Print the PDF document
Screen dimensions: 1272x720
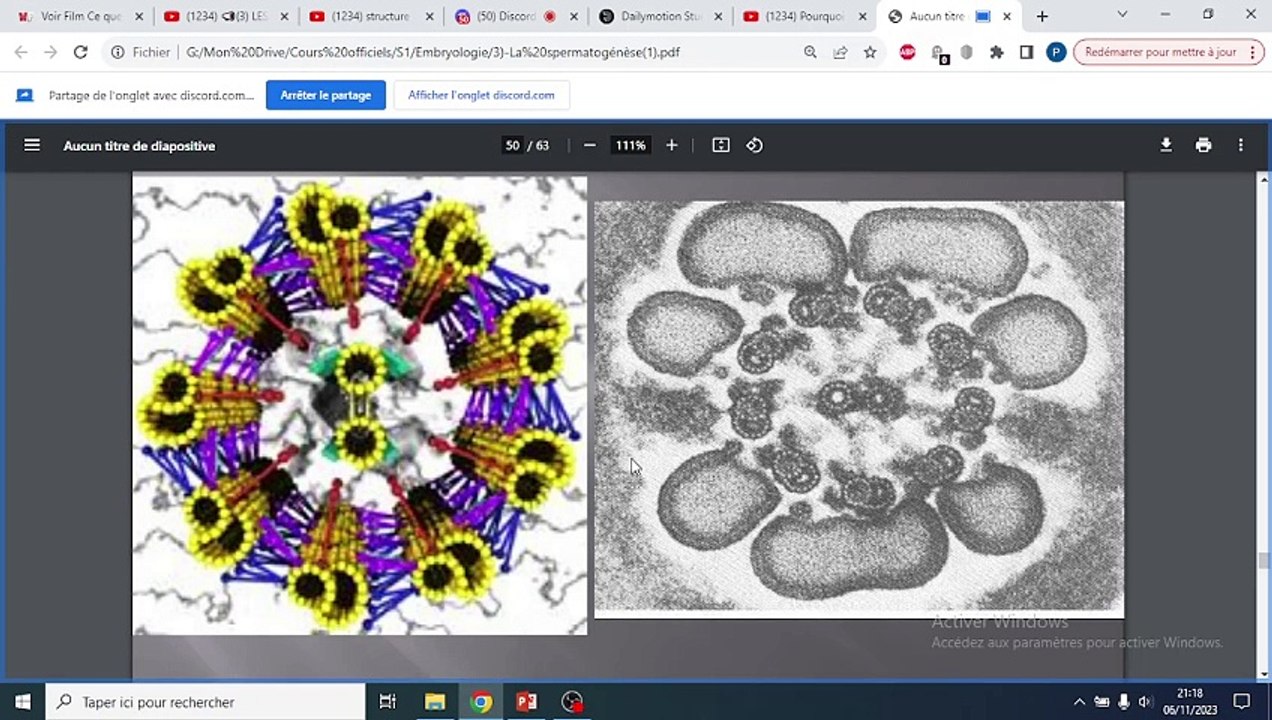click(x=1203, y=145)
